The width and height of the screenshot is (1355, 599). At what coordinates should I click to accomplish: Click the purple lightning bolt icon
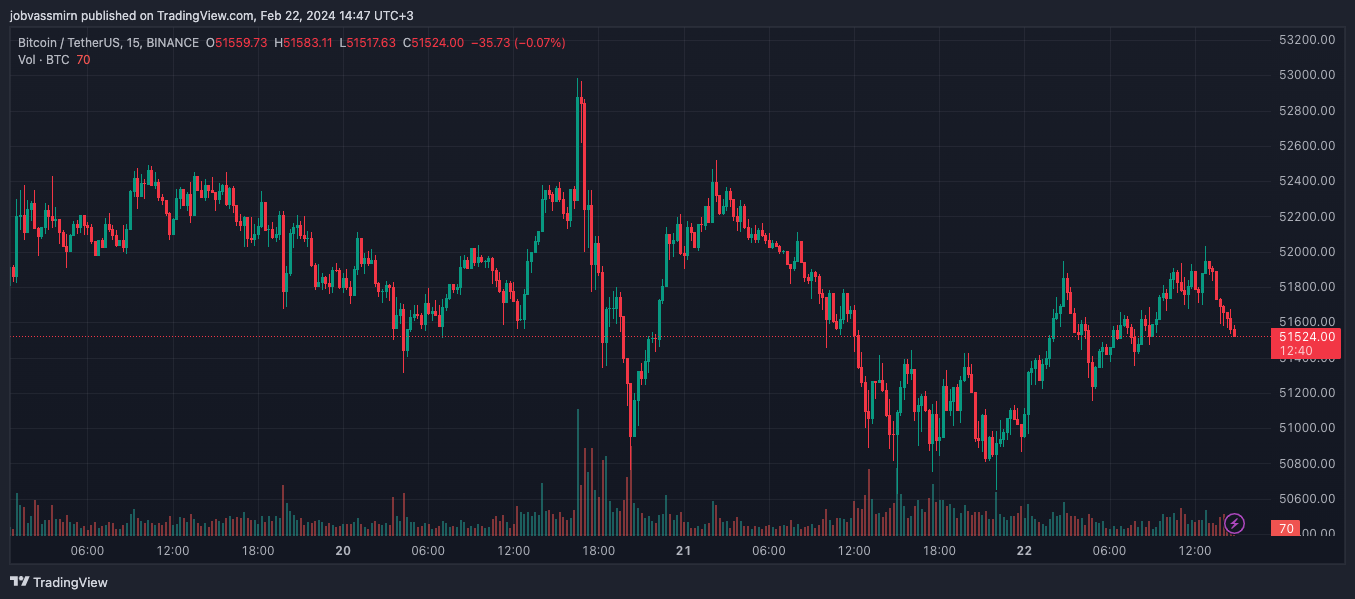pyautogui.click(x=1235, y=523)
